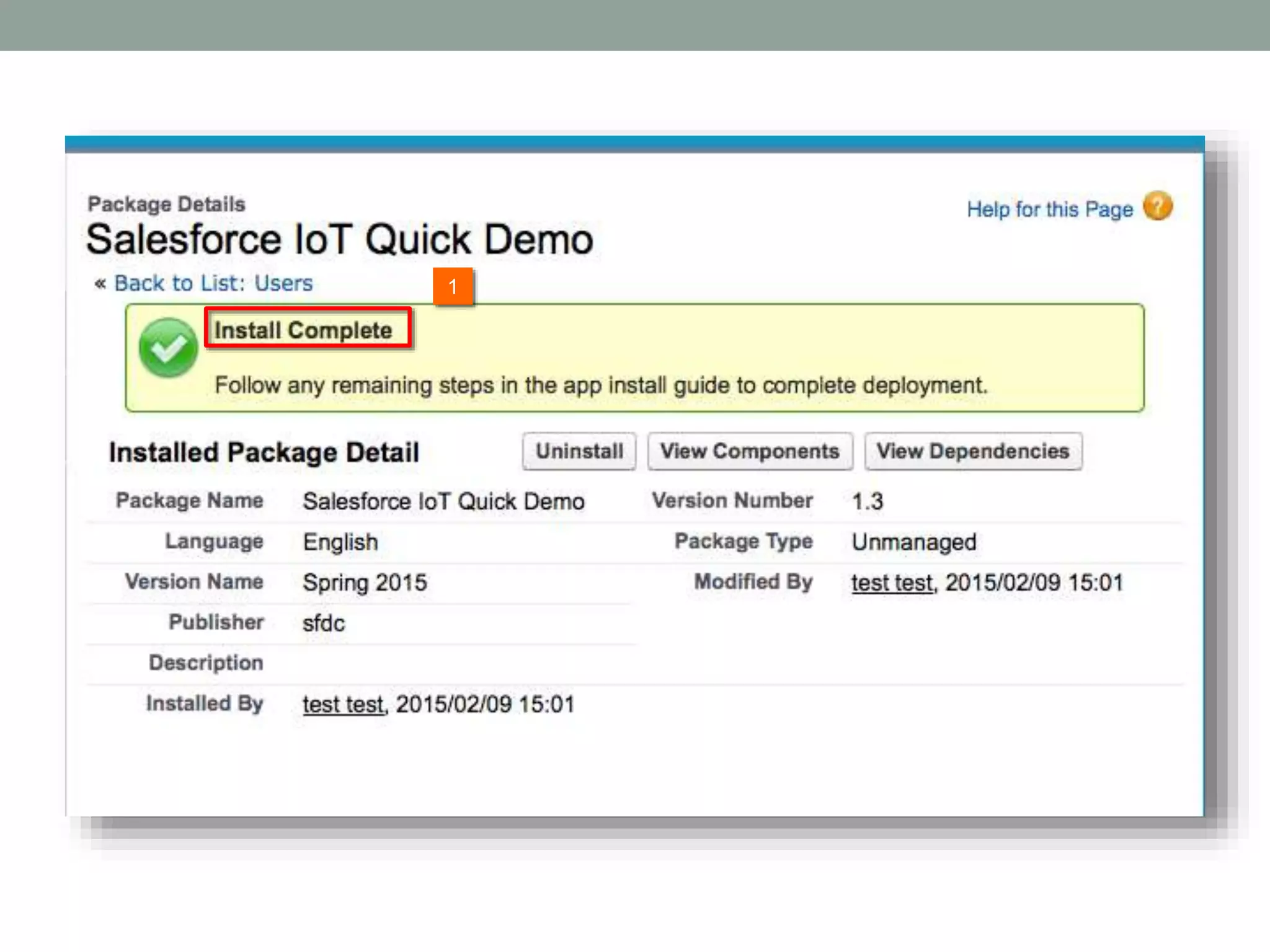Click the remaining steps deployment message text
Screen dimensions: 1270x952
(x=600, y=385)
